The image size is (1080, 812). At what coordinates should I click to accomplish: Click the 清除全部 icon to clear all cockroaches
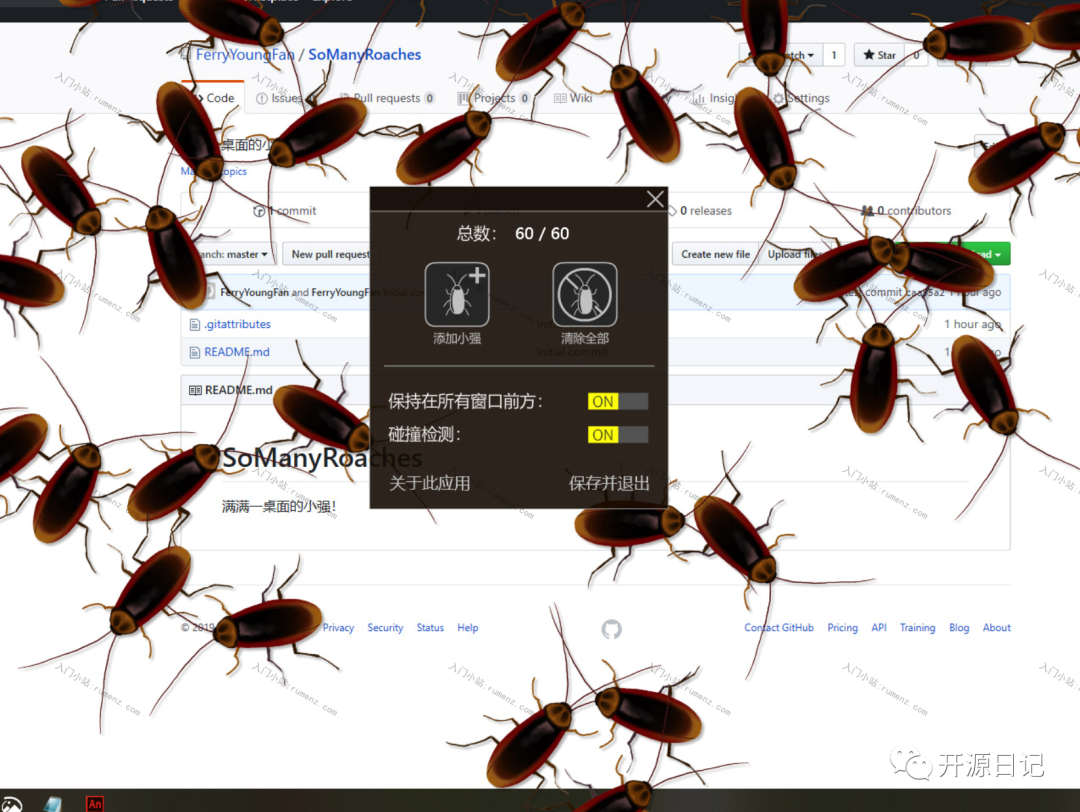tap(585, 293)
